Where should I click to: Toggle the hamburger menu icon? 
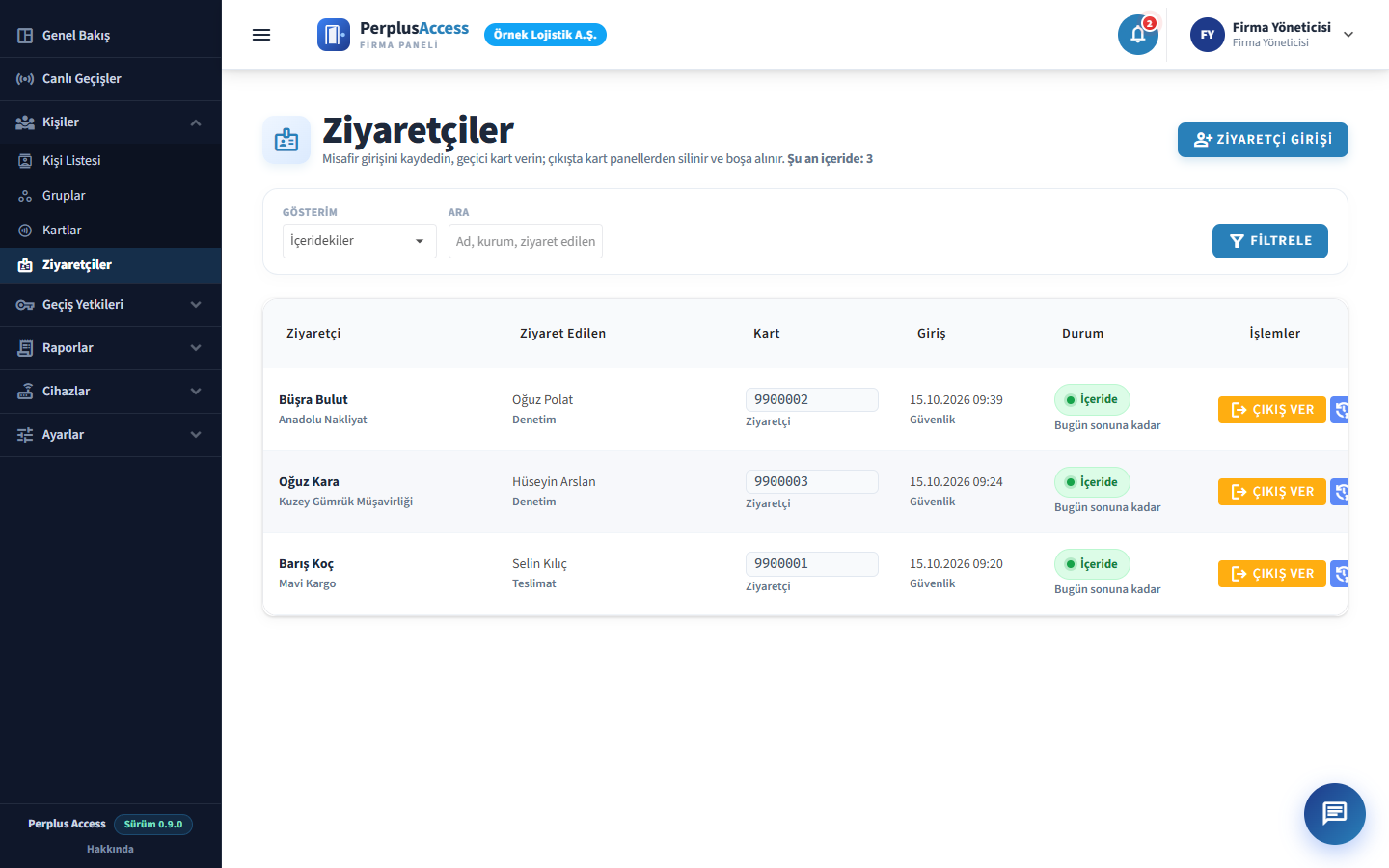[261, 35]
